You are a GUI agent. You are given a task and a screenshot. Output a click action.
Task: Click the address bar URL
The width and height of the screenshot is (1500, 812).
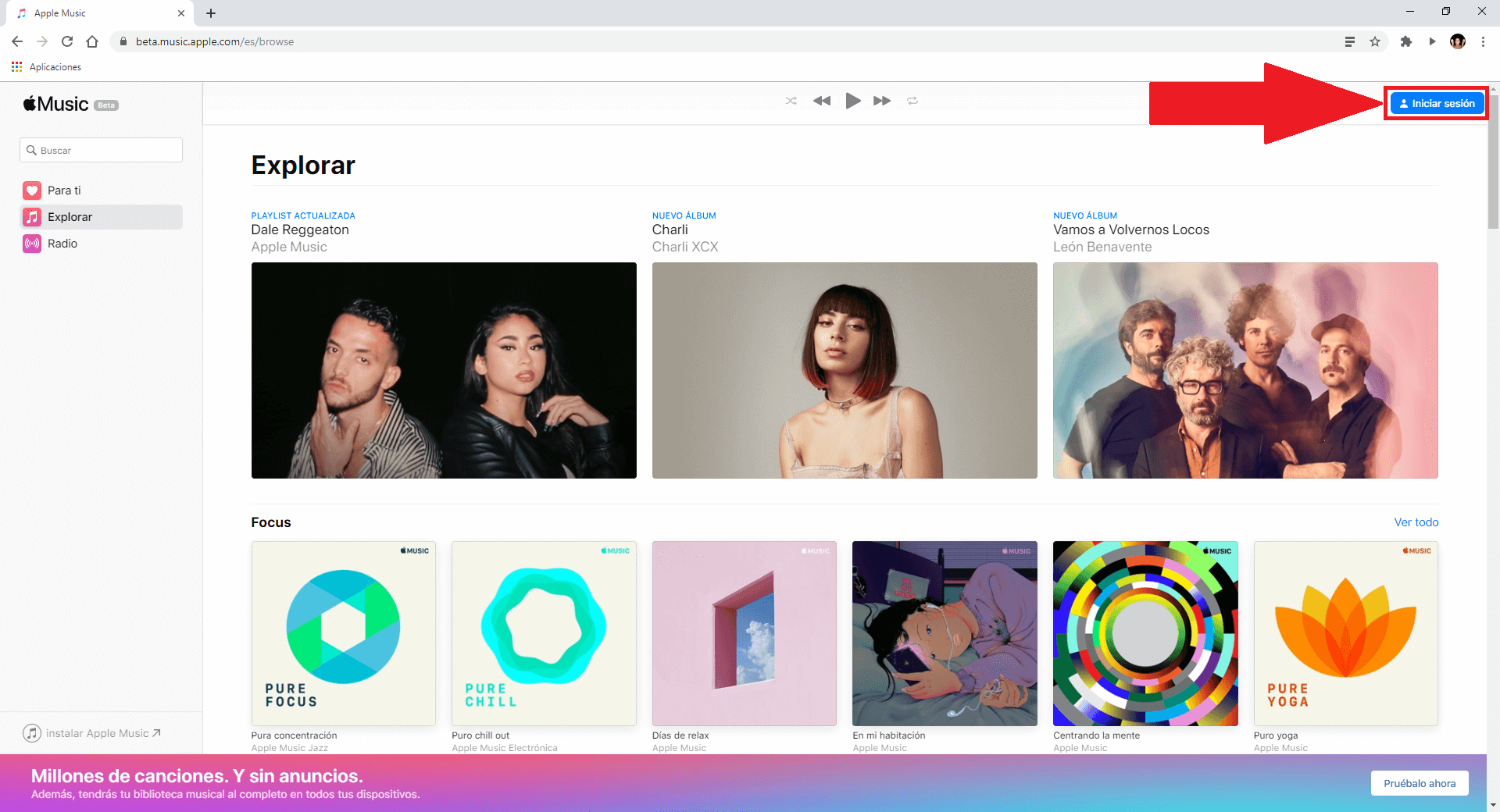(215, 41)
